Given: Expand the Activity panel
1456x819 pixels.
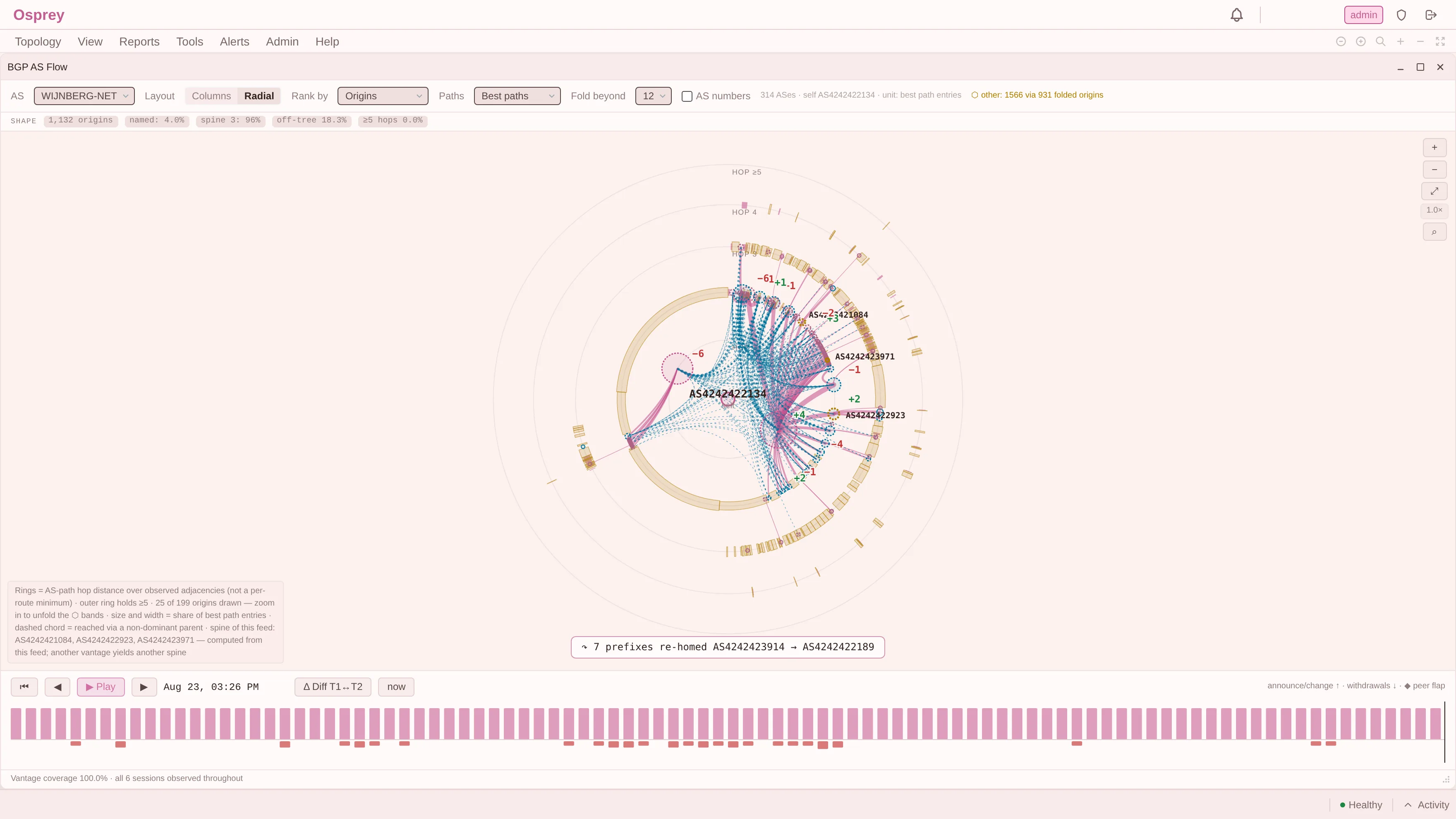Looking at the screenshot, I should click(x=1426, y=805).
